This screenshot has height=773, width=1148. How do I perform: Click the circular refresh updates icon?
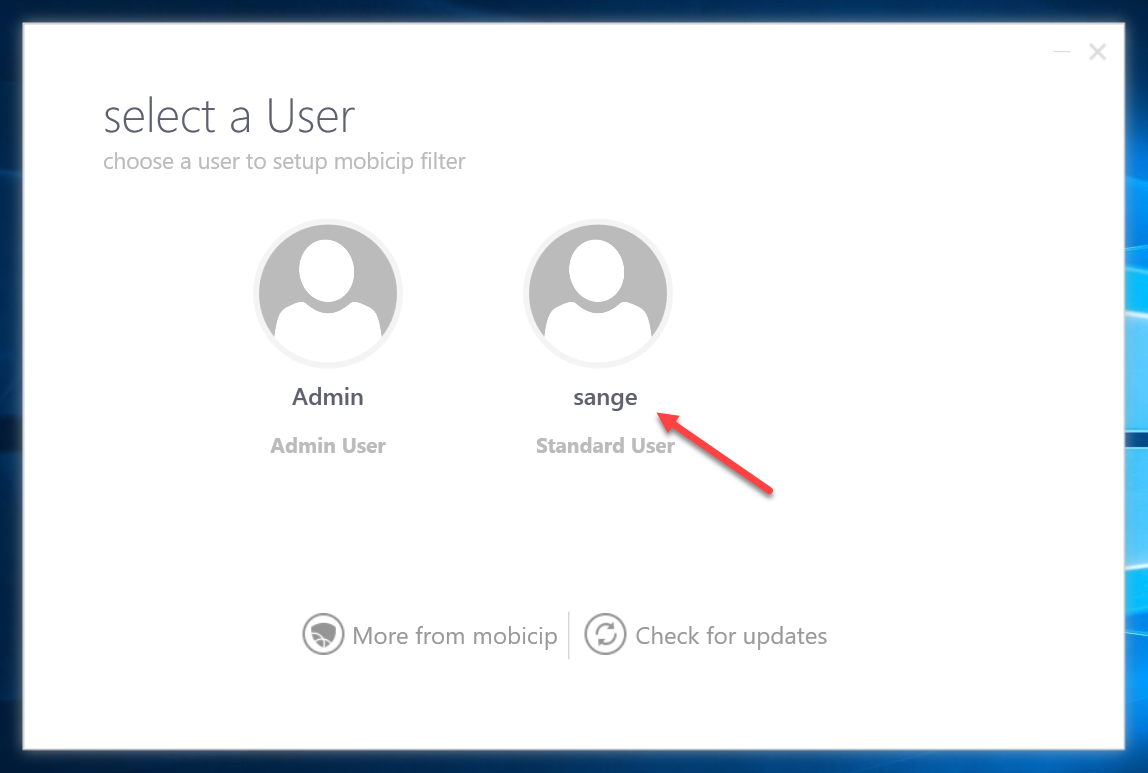tap(605, 634)
